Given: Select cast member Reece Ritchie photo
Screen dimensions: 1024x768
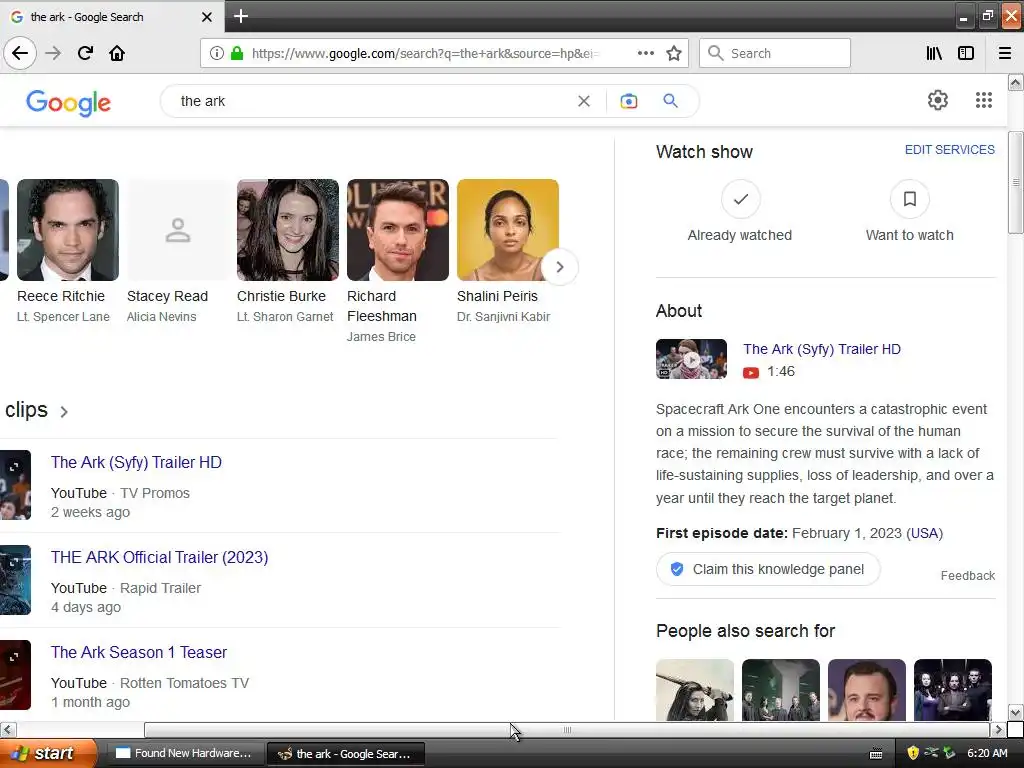Looking at the screenshot, I should coord(68,230).
